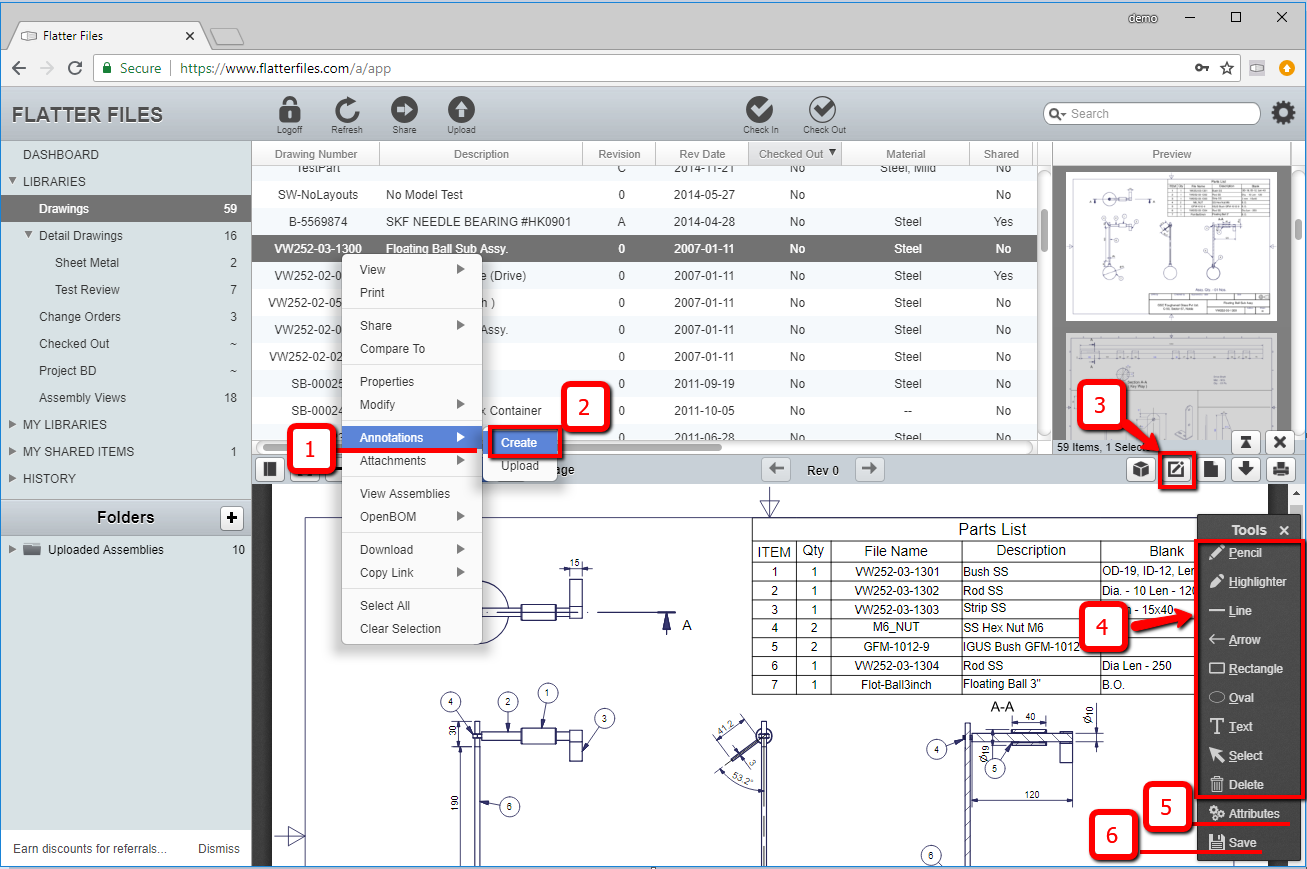Close the Tools panel

click(1284, 531)
